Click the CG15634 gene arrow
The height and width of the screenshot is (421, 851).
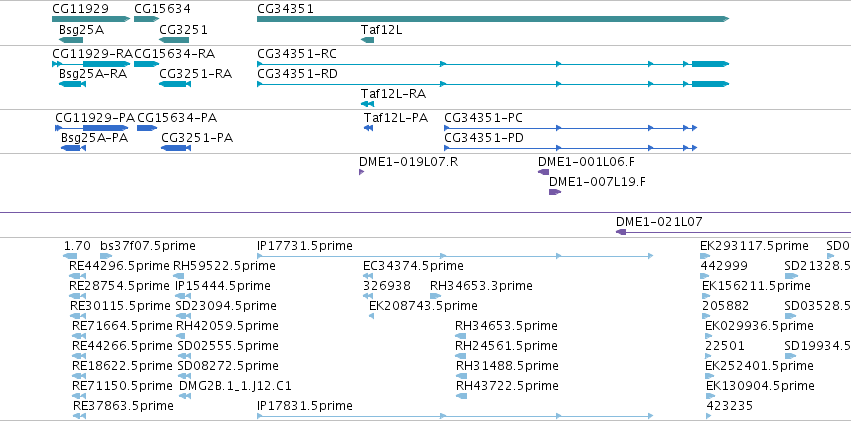pos(147,19)
